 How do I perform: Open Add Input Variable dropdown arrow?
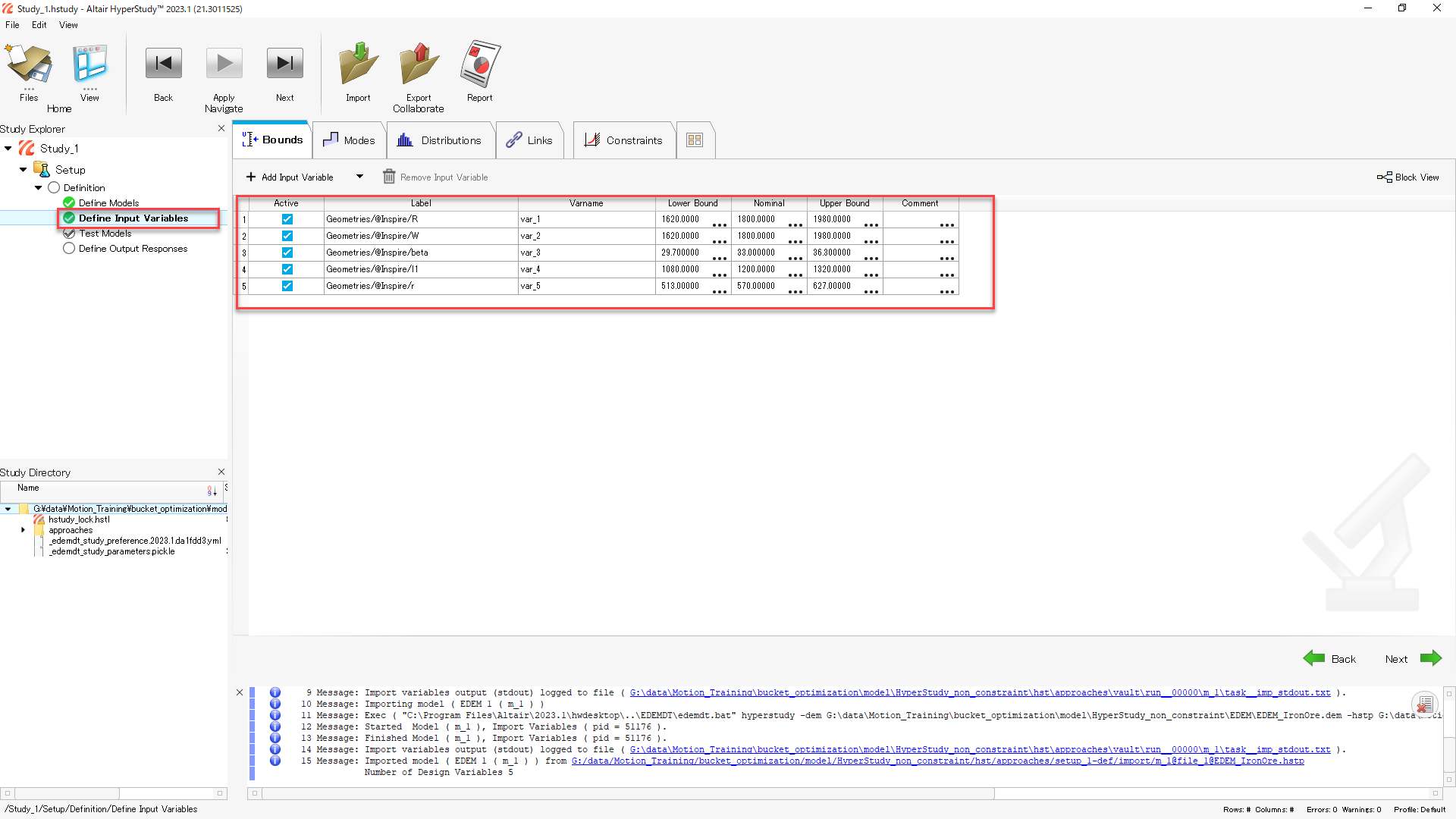tap(359, 177)
